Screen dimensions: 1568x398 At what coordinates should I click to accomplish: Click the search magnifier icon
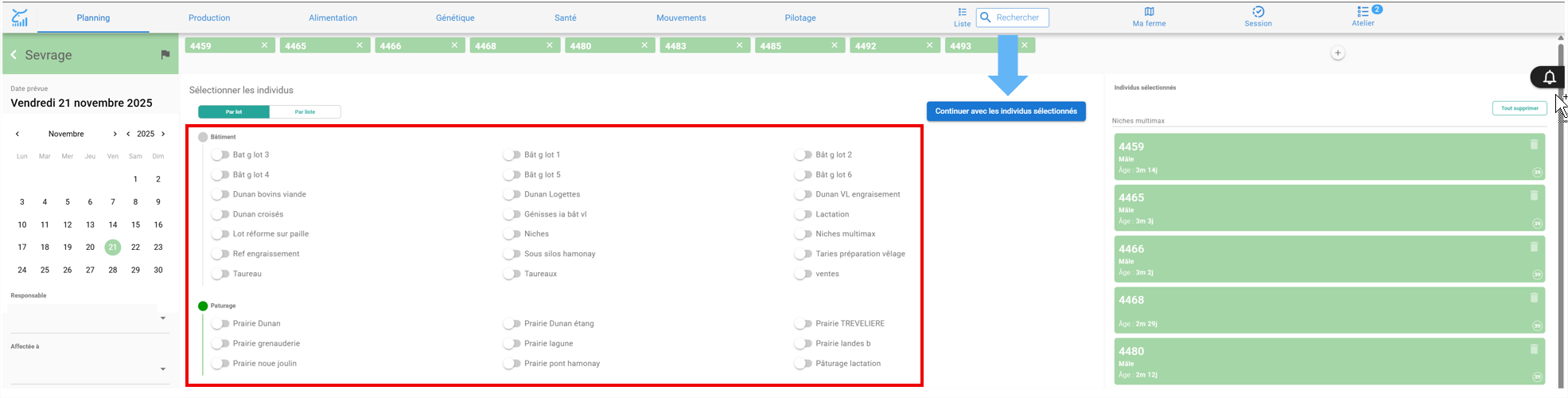coord(985,18)
